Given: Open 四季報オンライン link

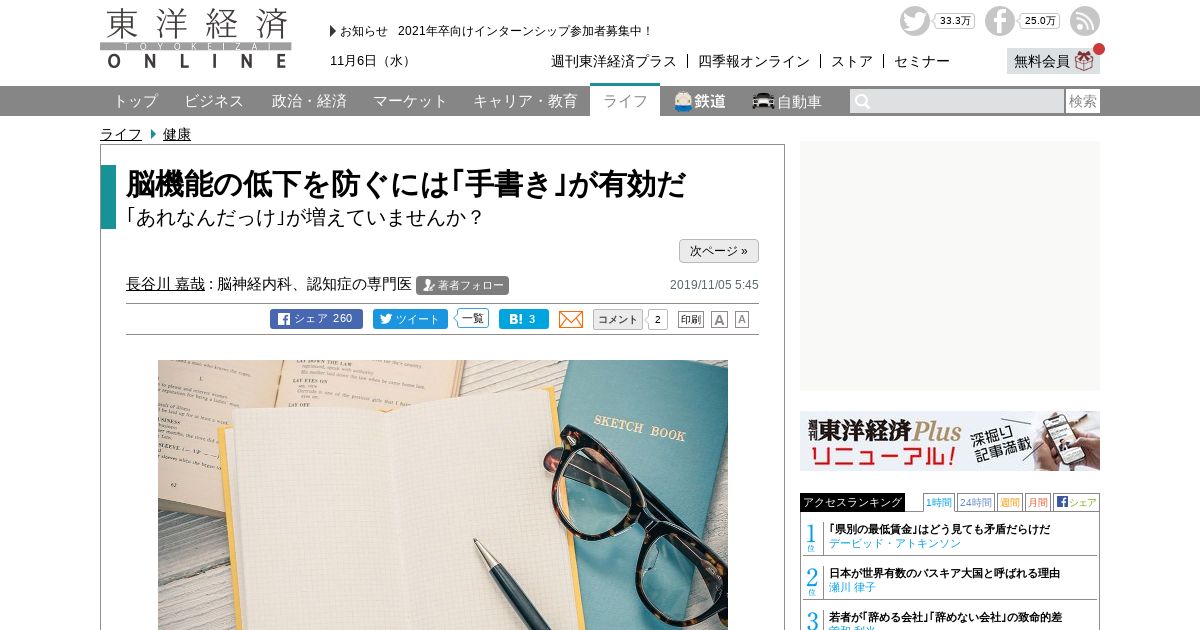Looking at the screenshot, I should pyautogui.click(x=754, y=61).
